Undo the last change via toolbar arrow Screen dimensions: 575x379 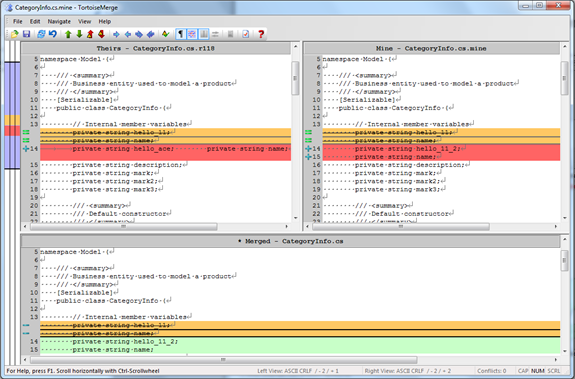click(53, 34)
